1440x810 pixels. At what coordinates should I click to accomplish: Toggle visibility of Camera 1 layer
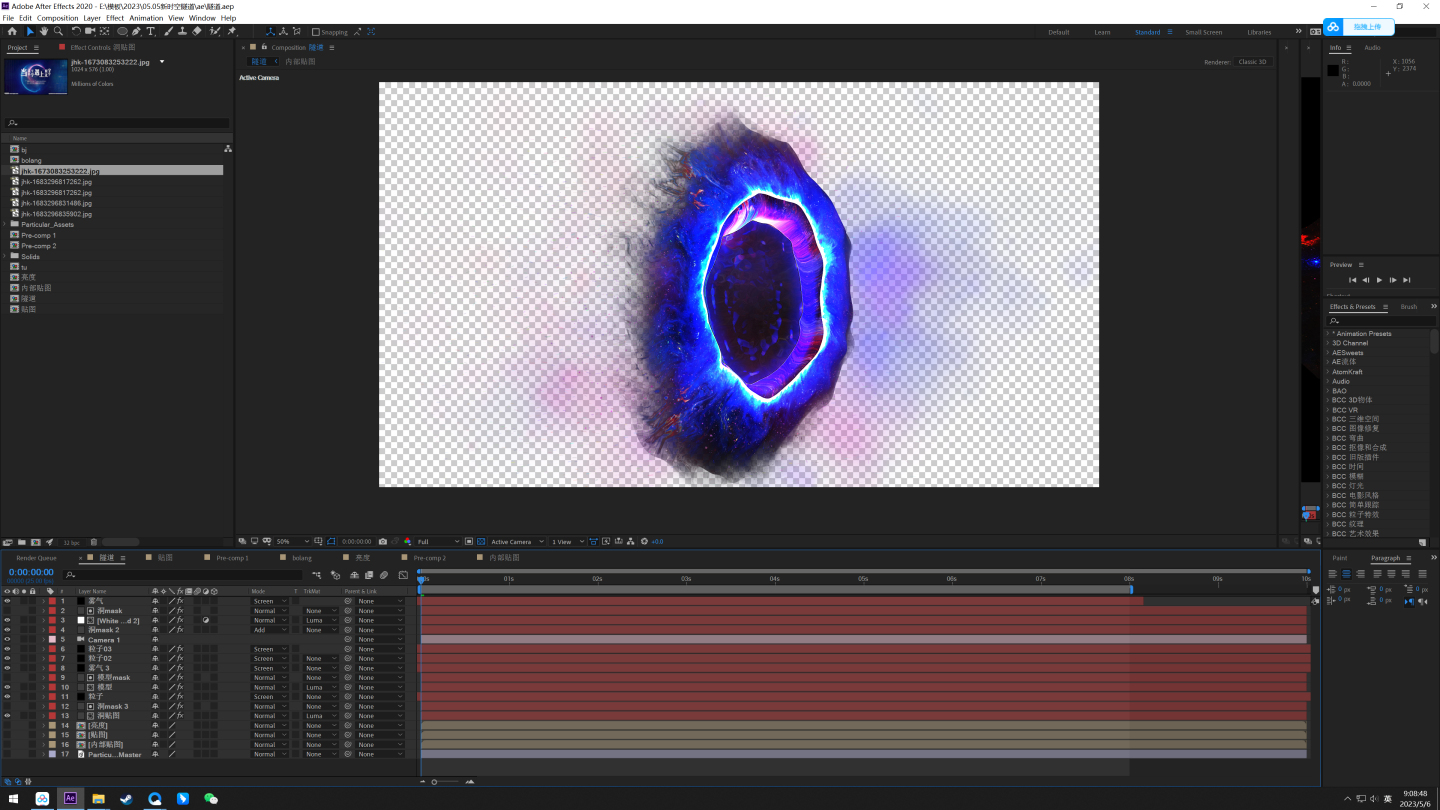coord(7,639)
